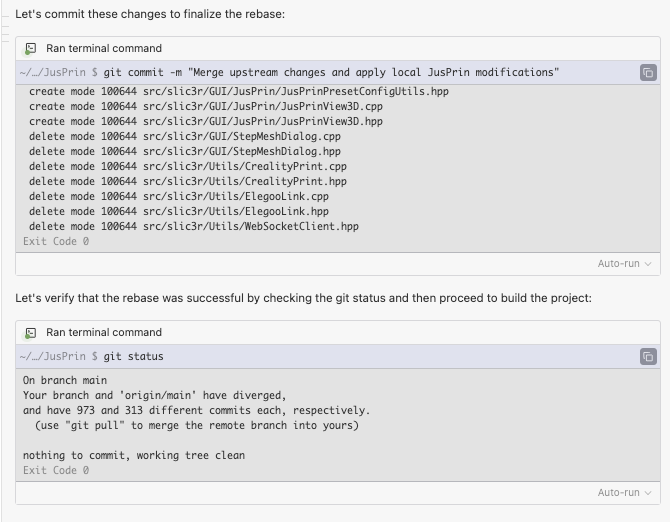670x522 pixels.
Task: Click line create mode JusPrinView3D.cpp
Action: (x=206, y=106)
